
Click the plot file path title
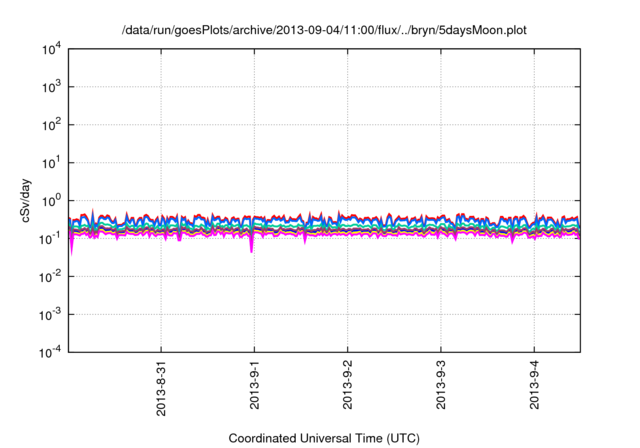click(x=324, y=30)
